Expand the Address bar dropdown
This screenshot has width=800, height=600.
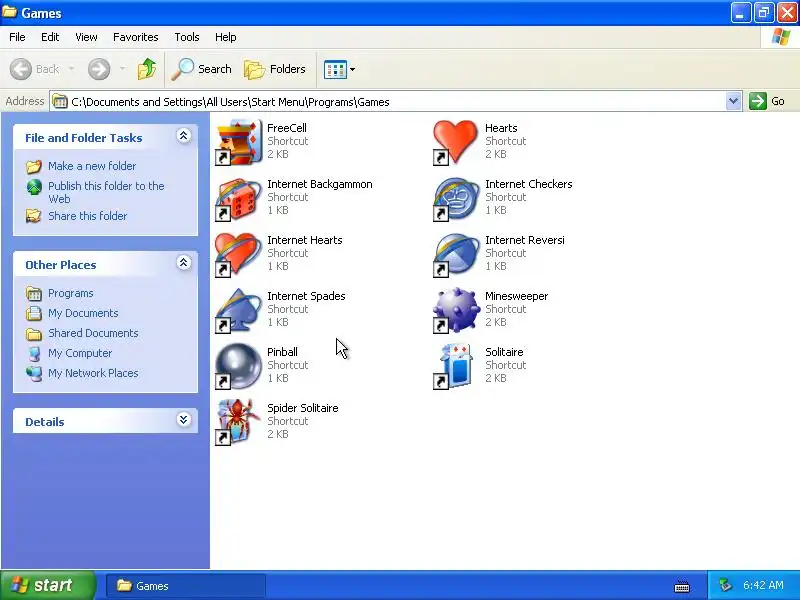[x=733, y=101]
